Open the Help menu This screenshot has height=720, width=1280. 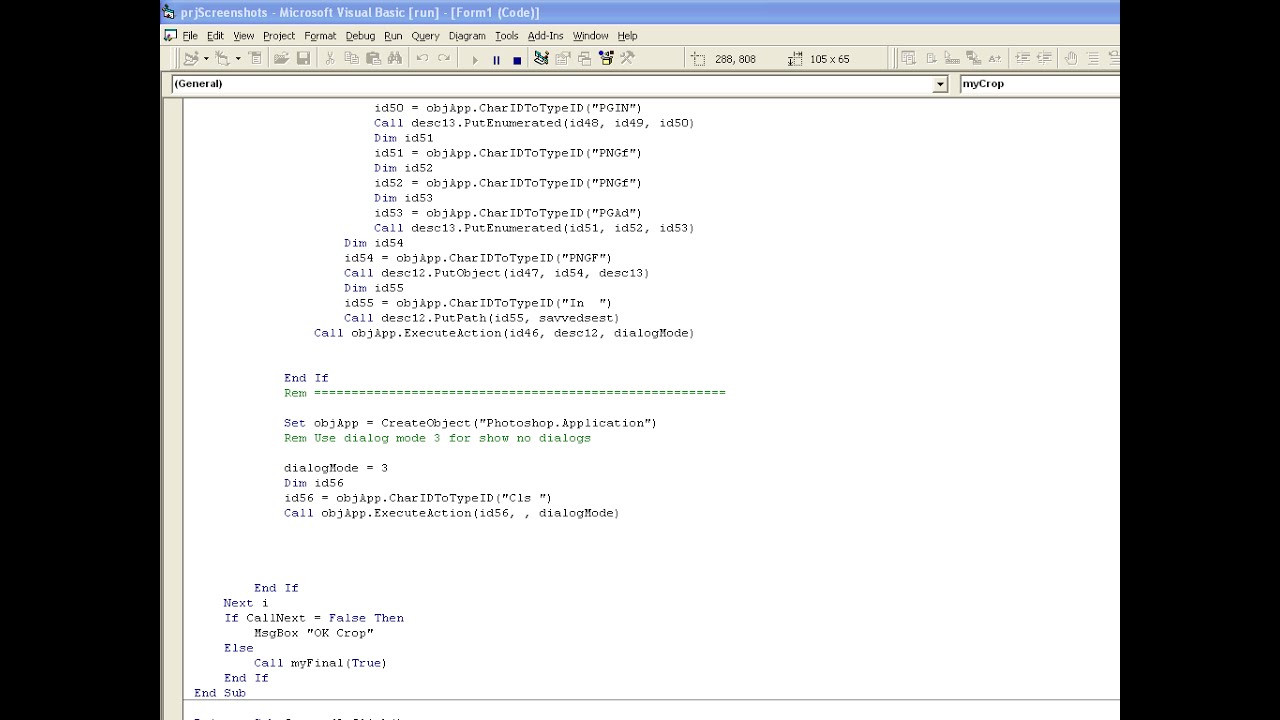click(627, 36)
